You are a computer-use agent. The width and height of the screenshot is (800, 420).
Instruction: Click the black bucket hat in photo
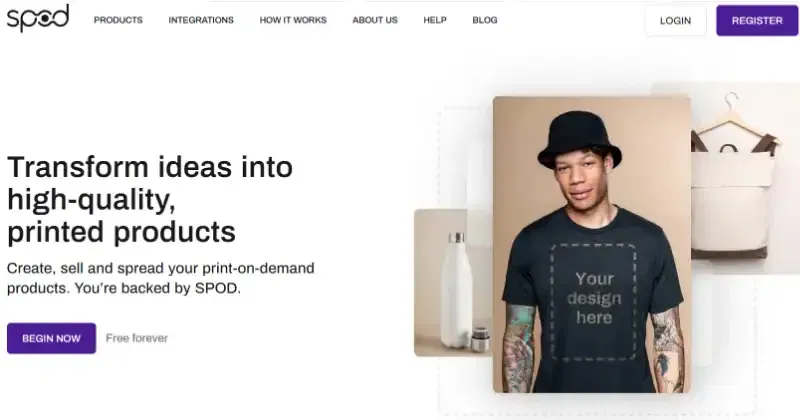click(x=580, y=139)
